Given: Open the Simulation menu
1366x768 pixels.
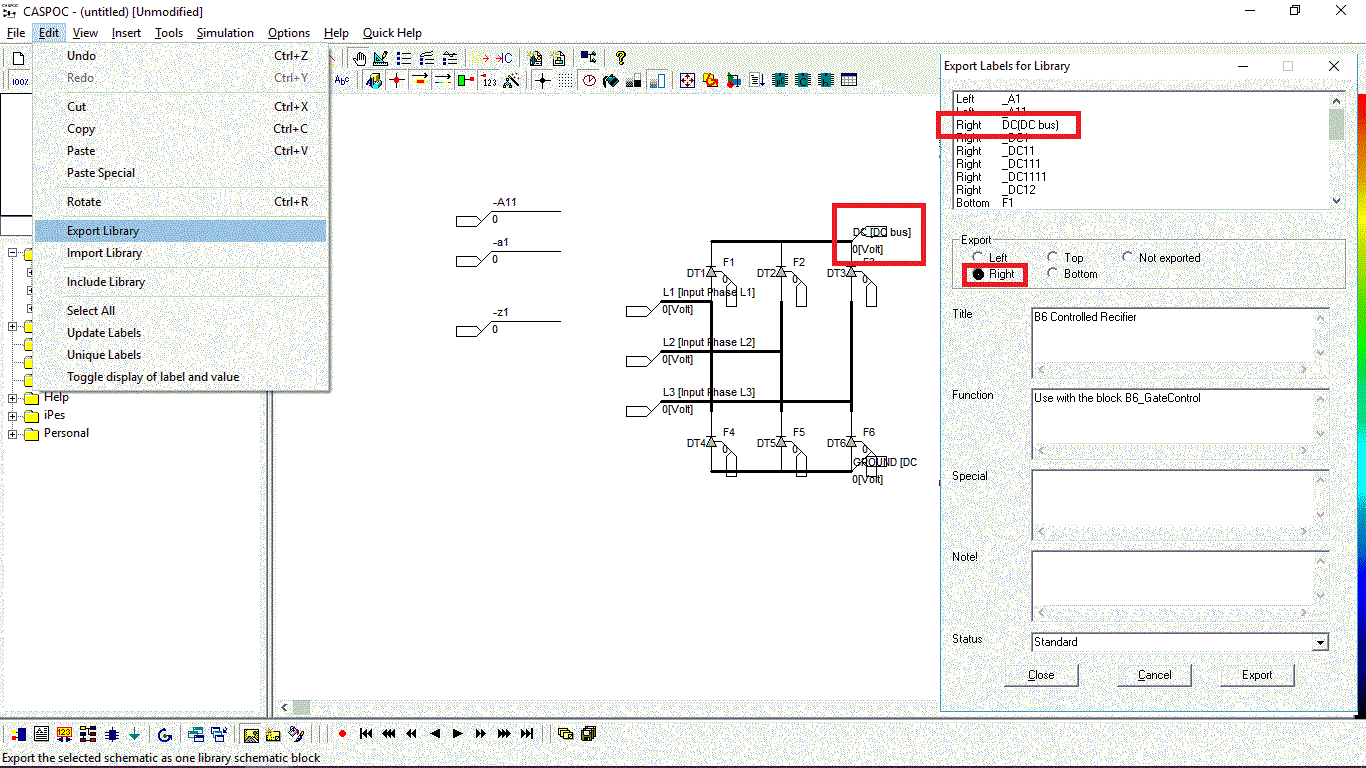Looking at the screenshot, I should point(225,33).
